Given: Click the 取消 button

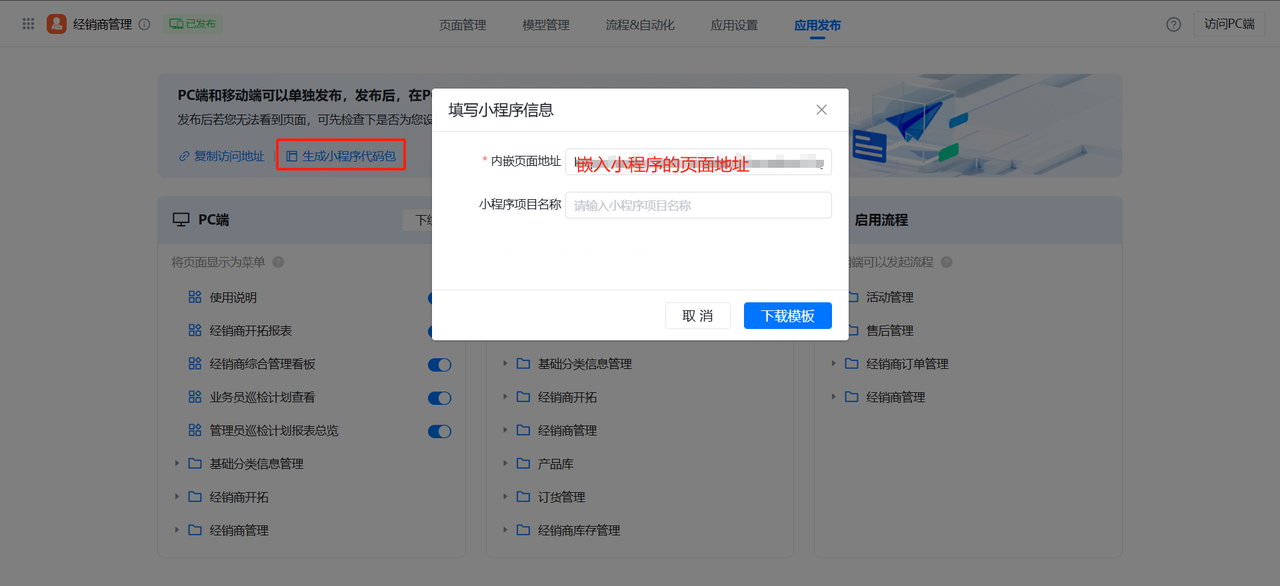Looking at the screenshot, I should (x=697, y=316).
